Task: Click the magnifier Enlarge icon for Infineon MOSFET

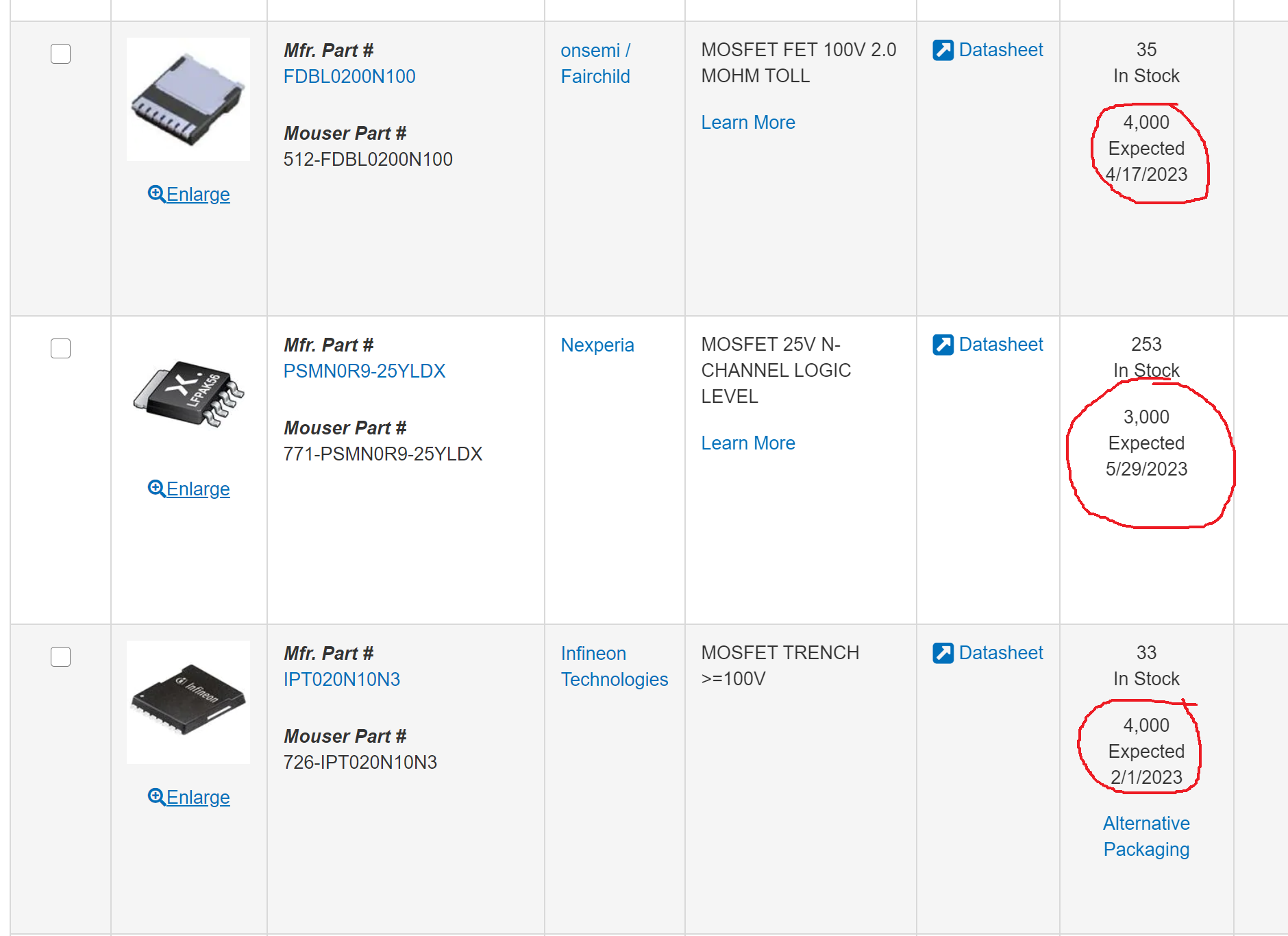Action: [x=156, y=797]
